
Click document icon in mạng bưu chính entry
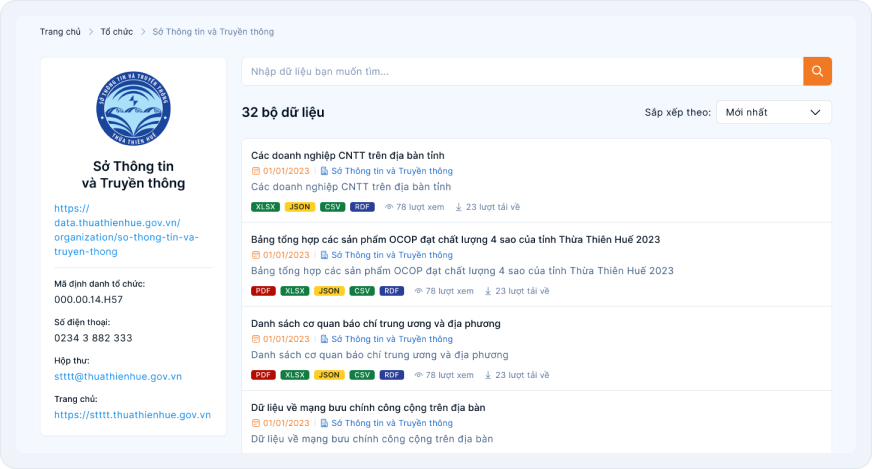click(x=324, y=423)
